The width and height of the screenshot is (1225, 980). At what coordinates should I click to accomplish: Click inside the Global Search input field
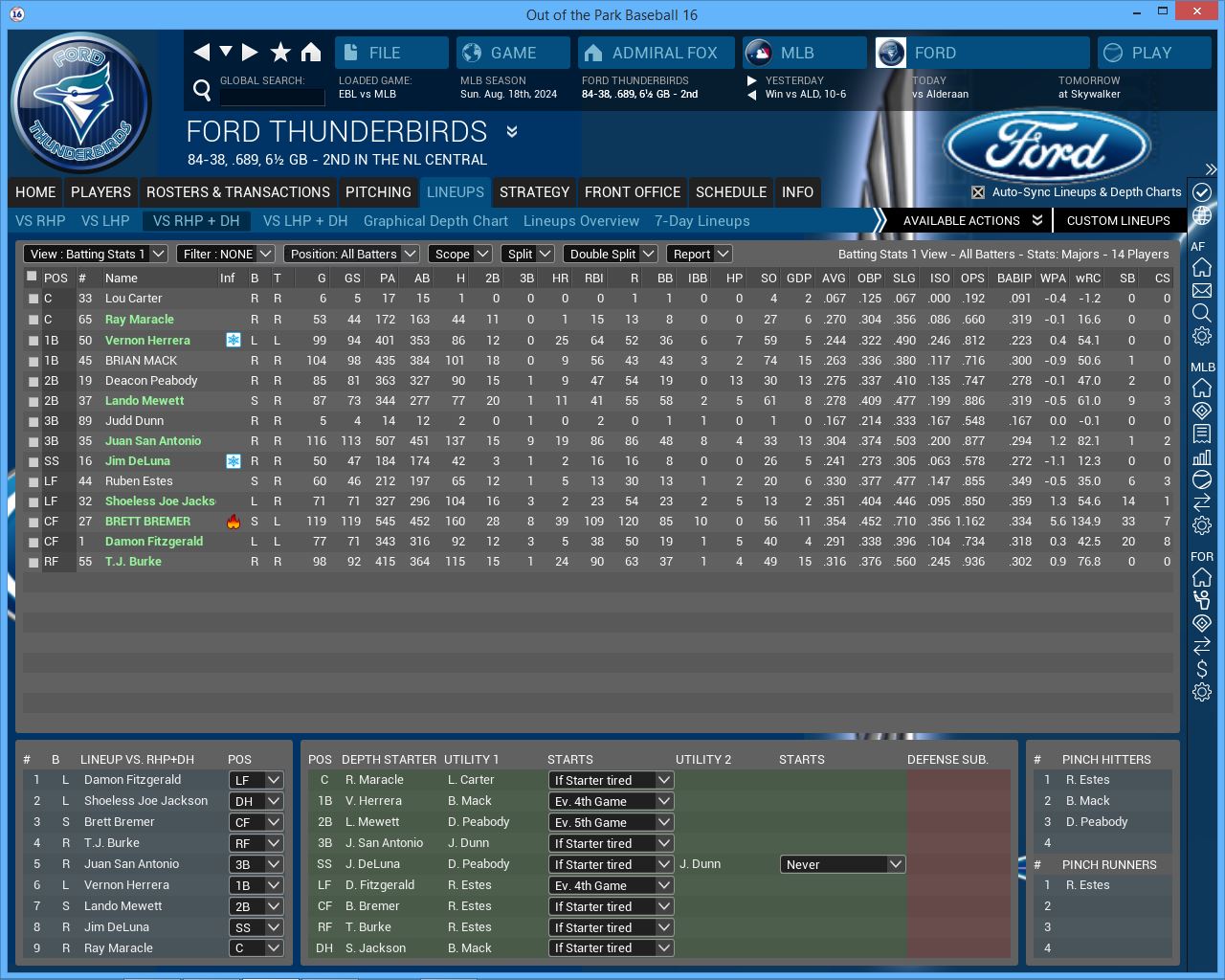click(273, 97)
